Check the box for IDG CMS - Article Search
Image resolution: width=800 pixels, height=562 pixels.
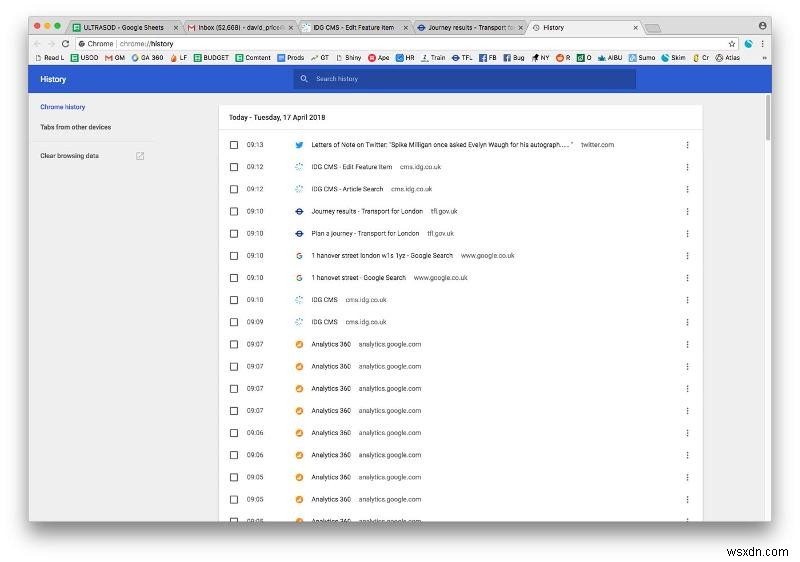234,189
